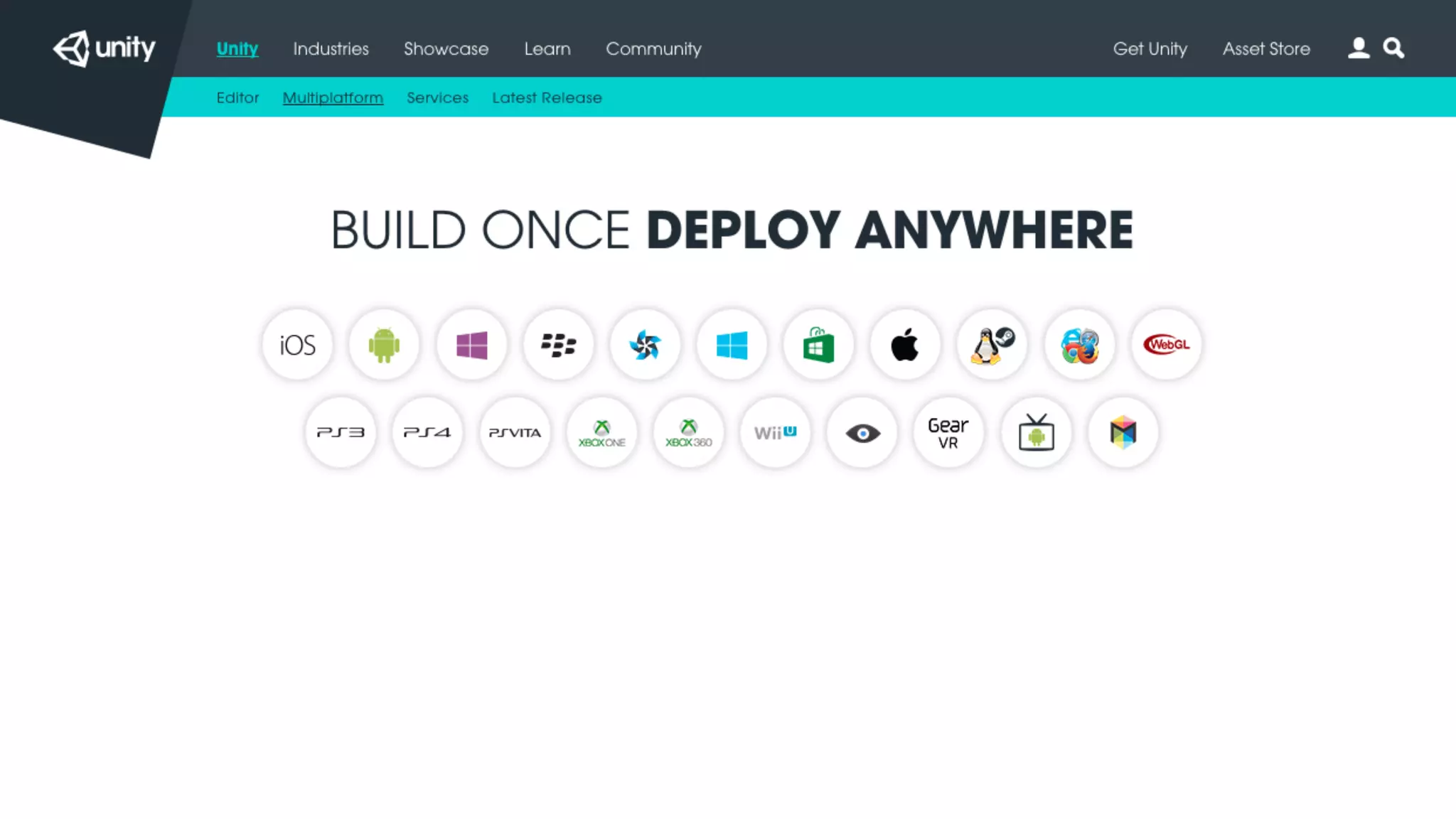Select the PS3 platform icon
The image size is (1456, 819).
341,432
